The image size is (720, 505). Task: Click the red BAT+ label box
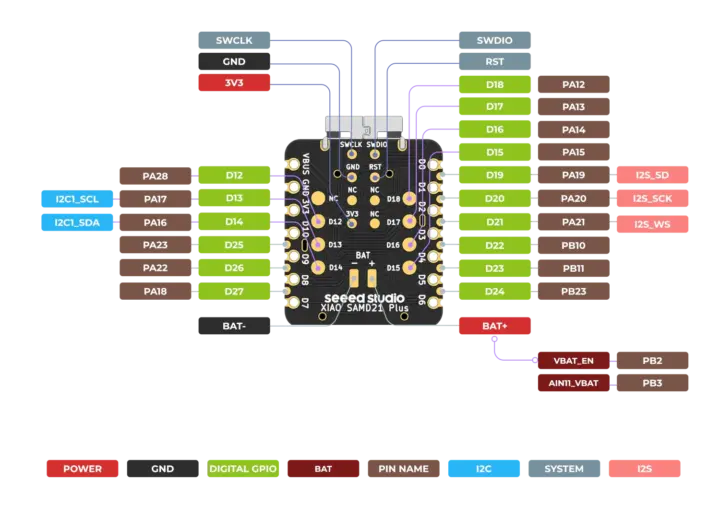click(495, 326)
